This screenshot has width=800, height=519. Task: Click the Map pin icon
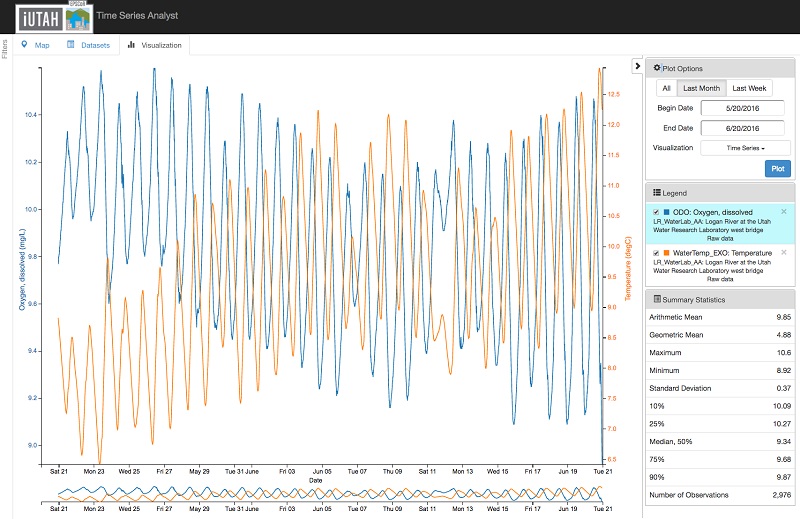24,45
